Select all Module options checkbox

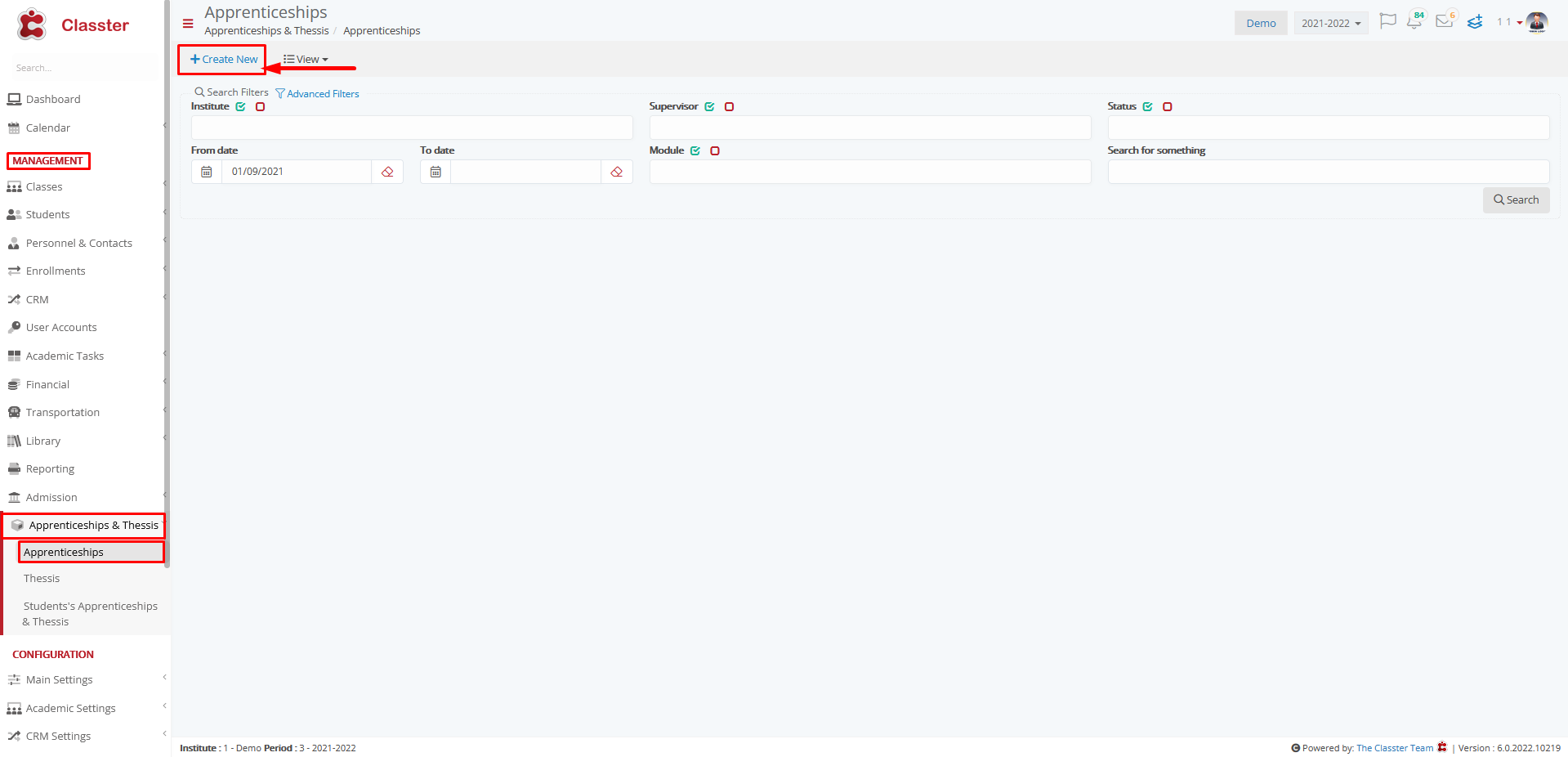click(x=695, y=150)
